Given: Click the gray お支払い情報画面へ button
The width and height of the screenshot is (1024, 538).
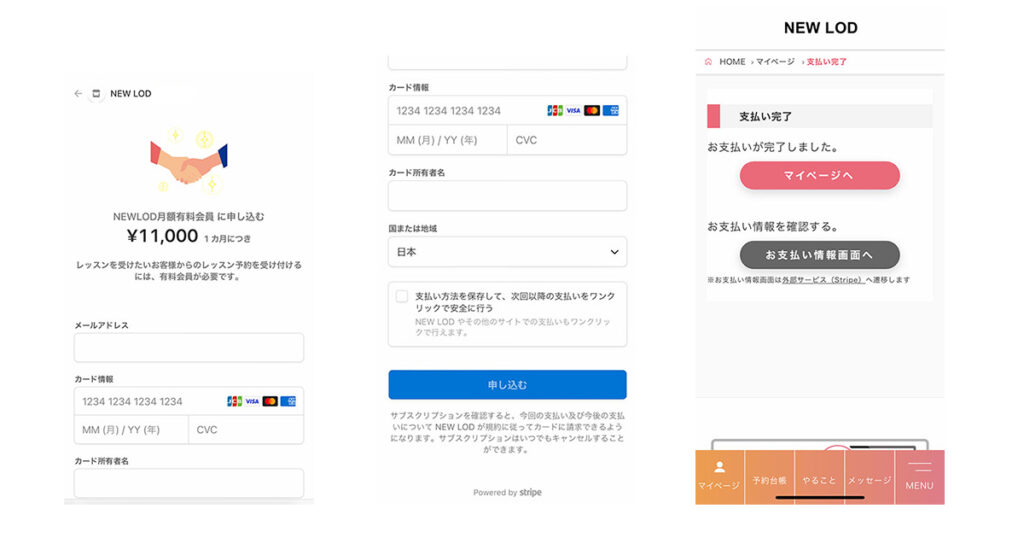Looking at the screenshot, I should (x=820, y=255).
